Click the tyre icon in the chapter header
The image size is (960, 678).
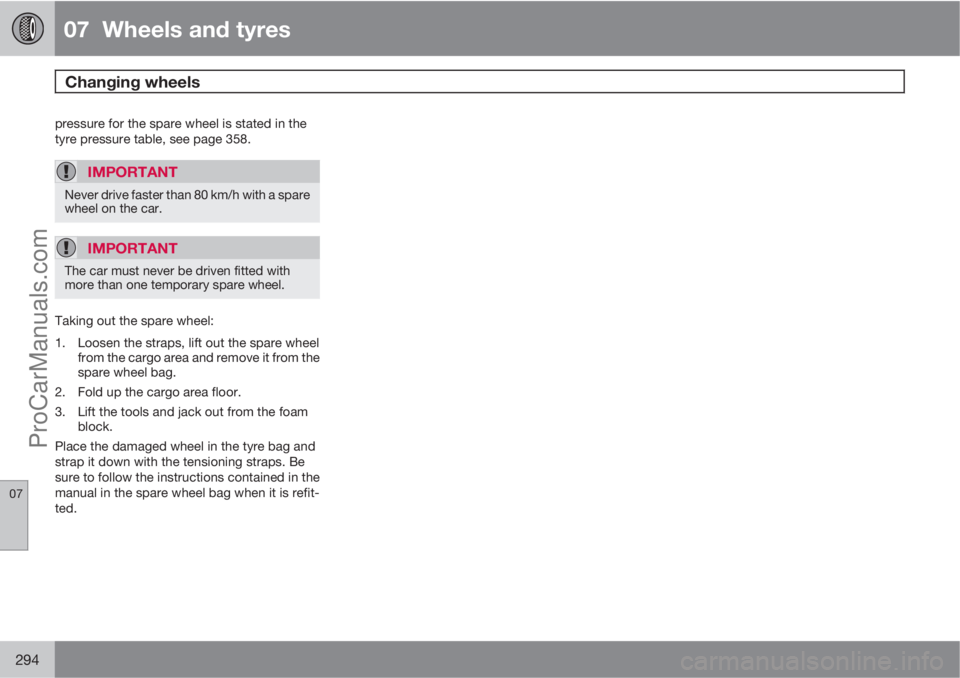(x=28, y=29)
